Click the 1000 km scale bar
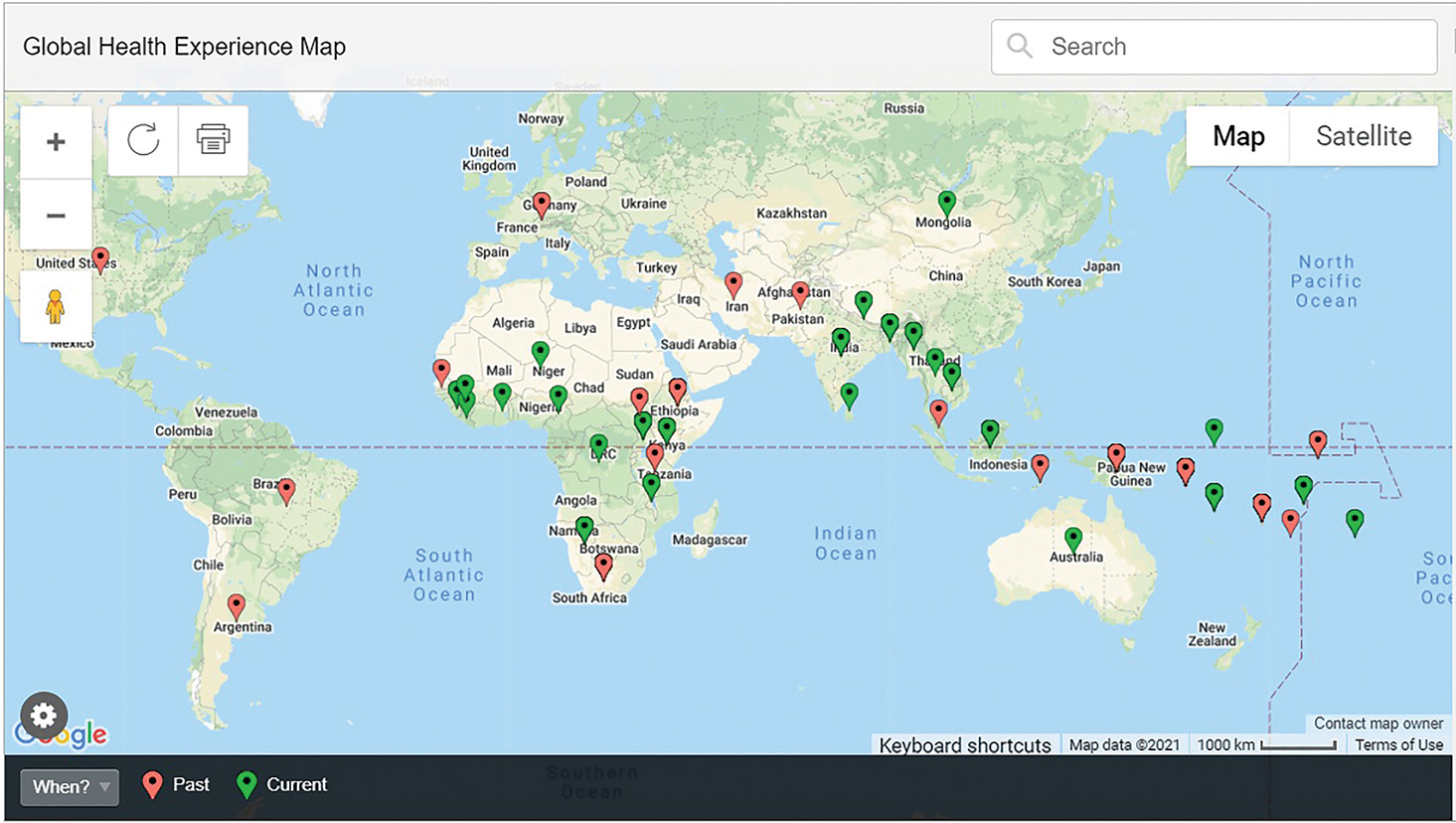 1265,743
